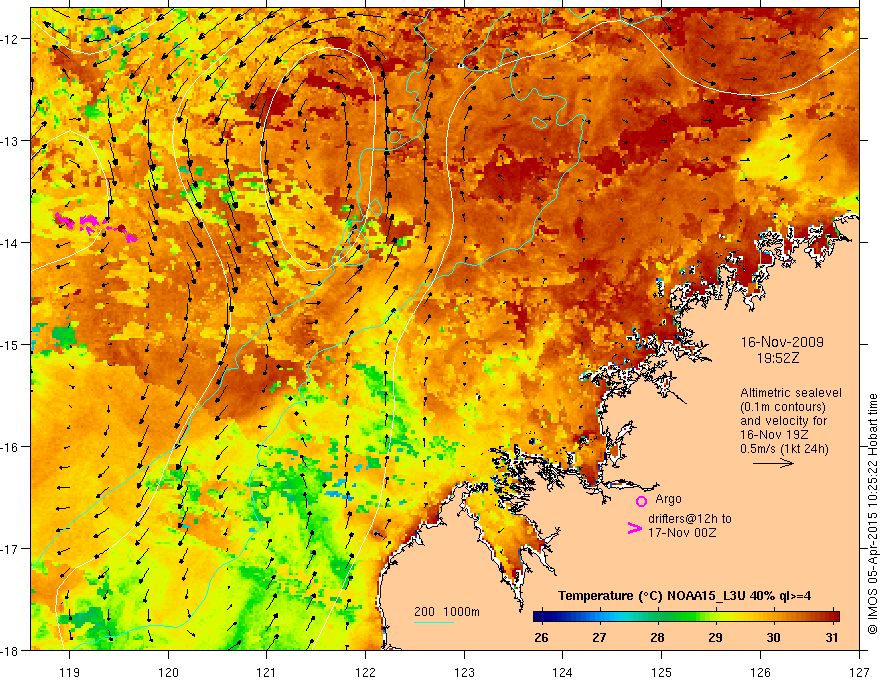Click the latitude label '-18'
Viewport: 880px width, 680px height.
click(10, 650)
